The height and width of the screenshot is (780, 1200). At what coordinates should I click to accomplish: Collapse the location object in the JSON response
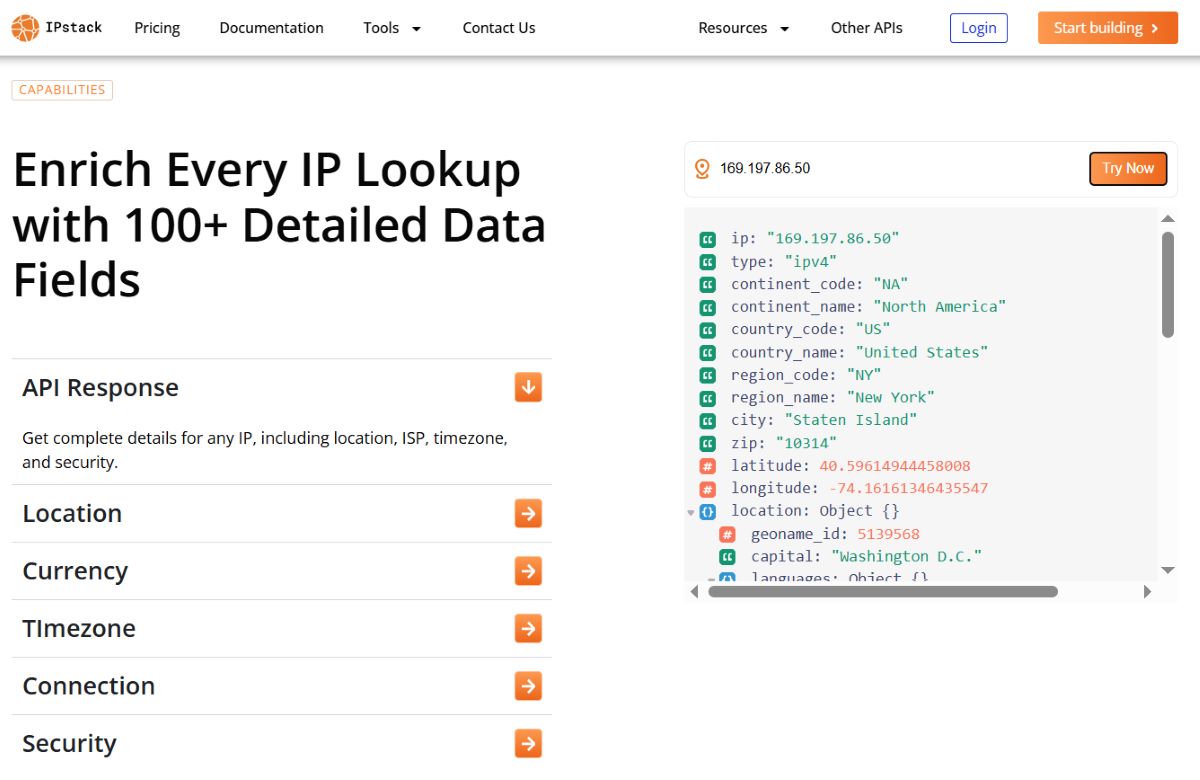click(x=692, y=511)
